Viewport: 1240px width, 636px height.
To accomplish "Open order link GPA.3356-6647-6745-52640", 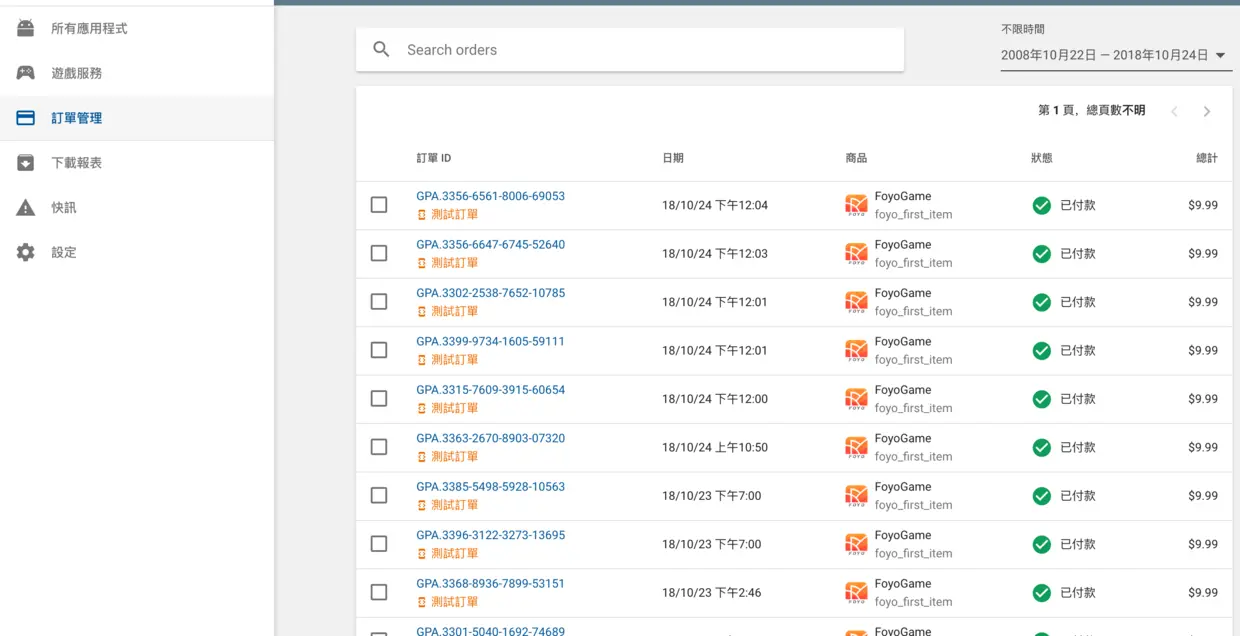I will [x=490, y=245].
